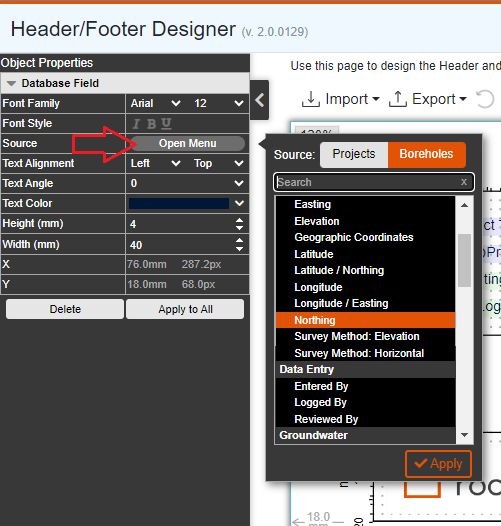Screen dimensions: 501x526
Task: Select Reviewed By field
Action: 365,419
